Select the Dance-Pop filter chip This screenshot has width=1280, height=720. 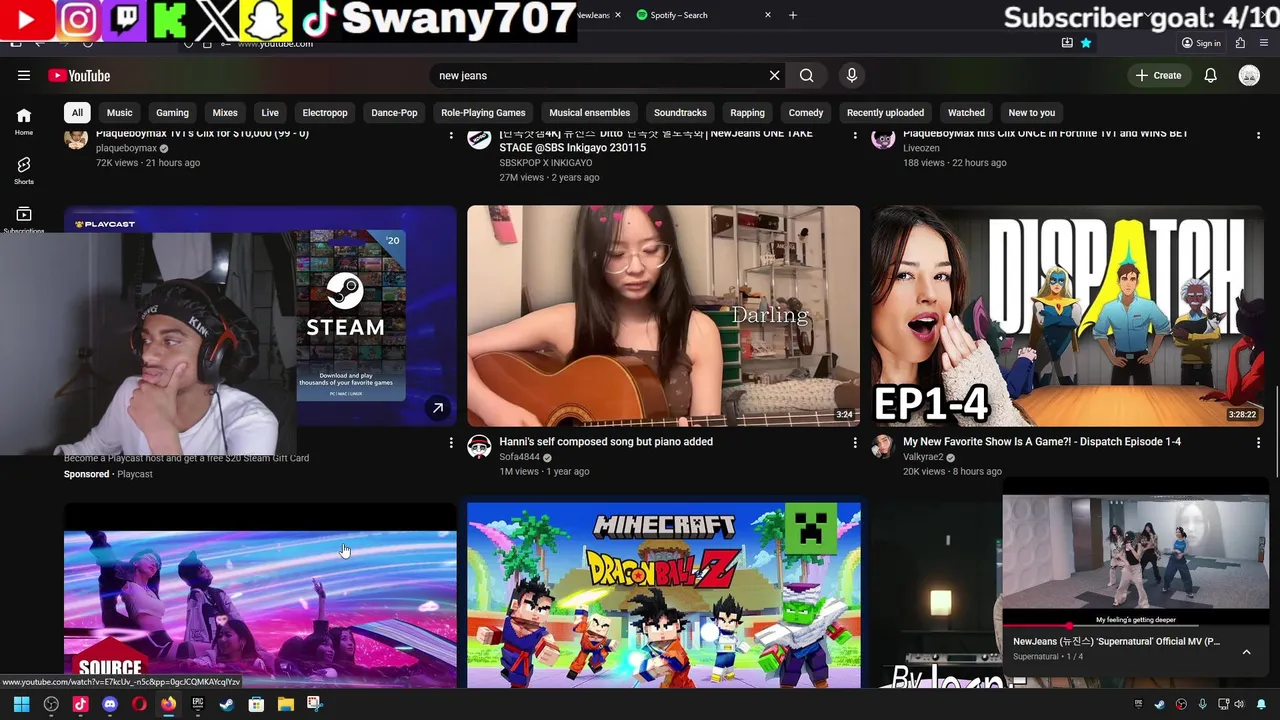coord(394,112)
